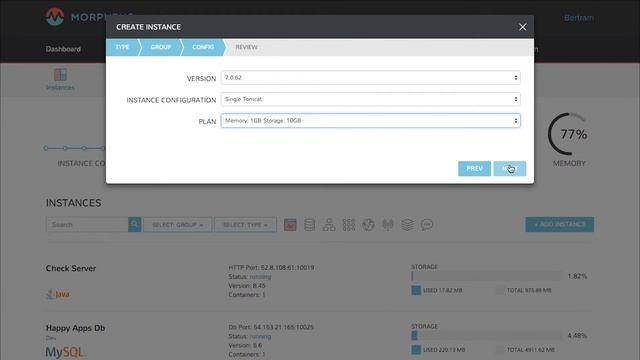Filter instances by globe icon
This screenshot has width=640, height=360.
coord(368,224)
